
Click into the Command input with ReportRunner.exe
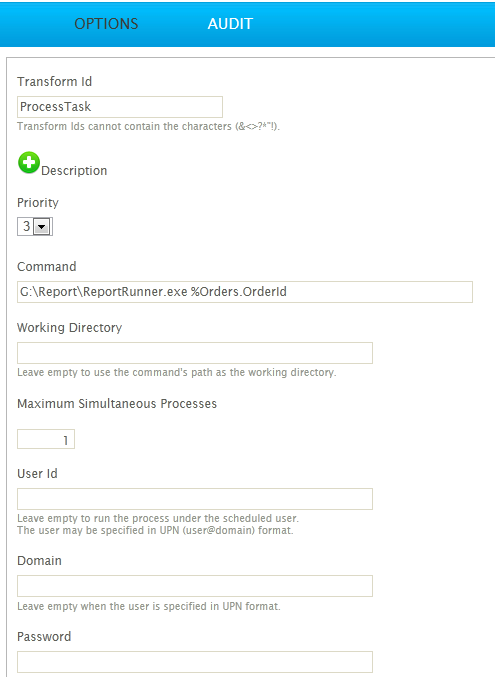[x=245, y=292]
